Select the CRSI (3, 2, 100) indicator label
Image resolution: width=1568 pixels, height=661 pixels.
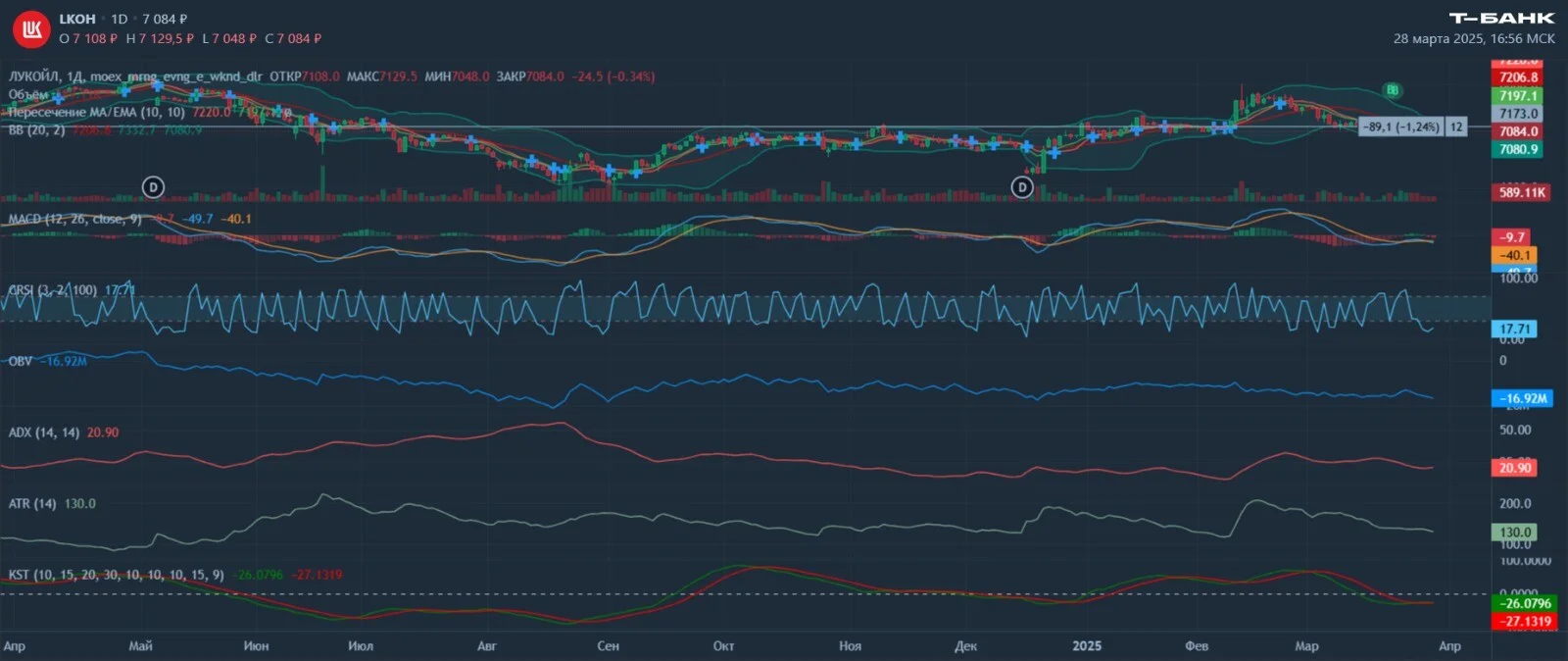pyautogui.click(x=53, y=290)
